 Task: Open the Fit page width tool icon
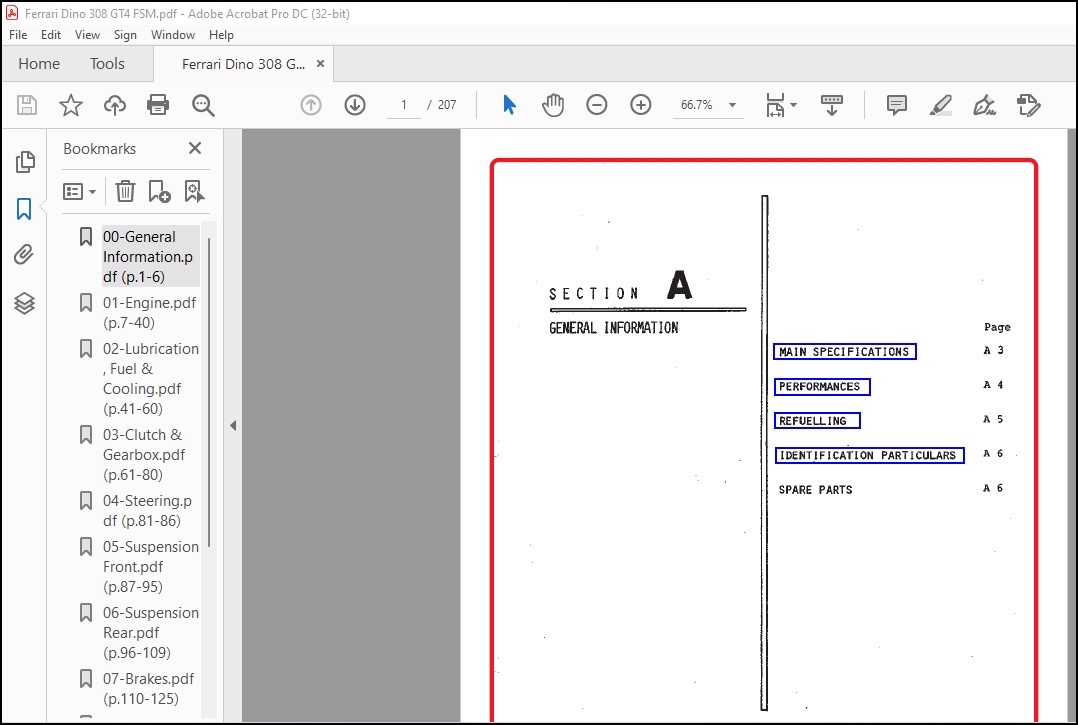pos(775,105)
